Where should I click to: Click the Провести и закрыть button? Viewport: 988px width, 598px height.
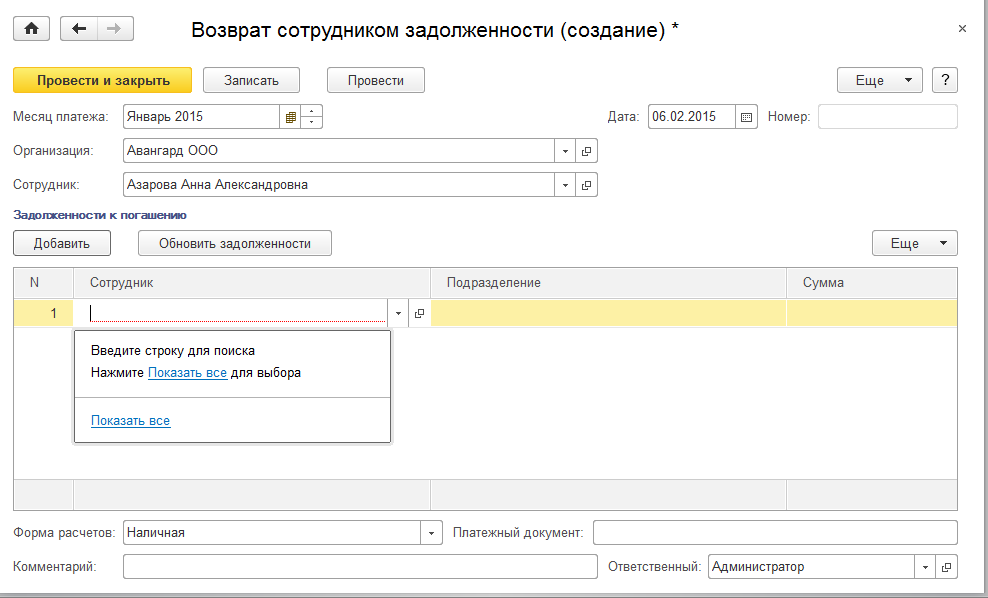coord(101,80)
